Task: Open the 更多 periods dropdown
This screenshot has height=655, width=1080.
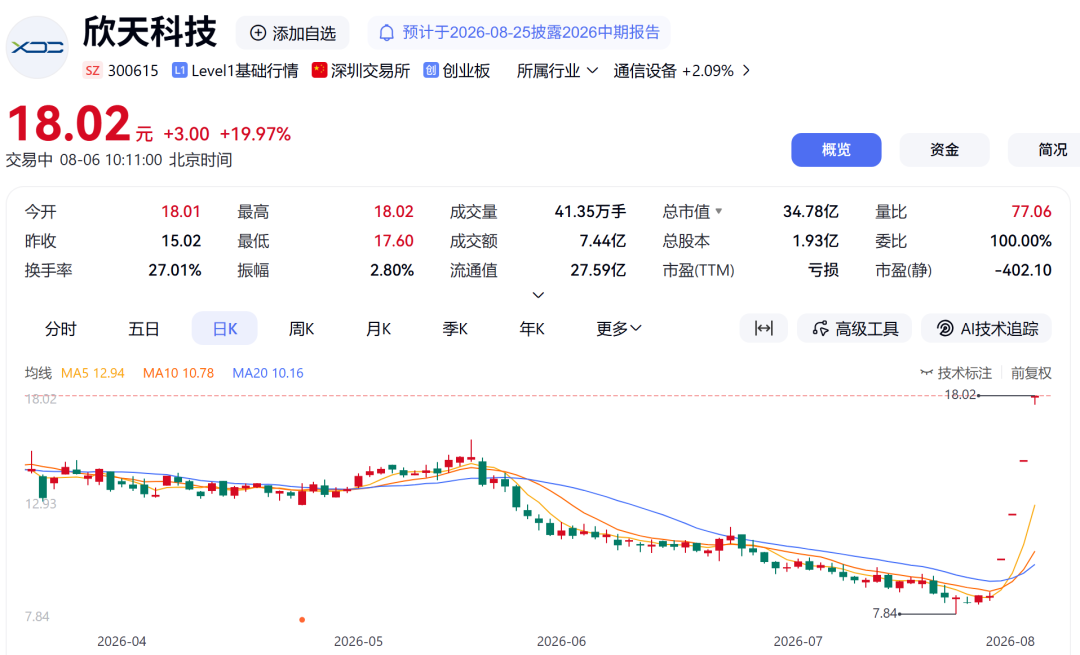Action: [x=619, y=329]
